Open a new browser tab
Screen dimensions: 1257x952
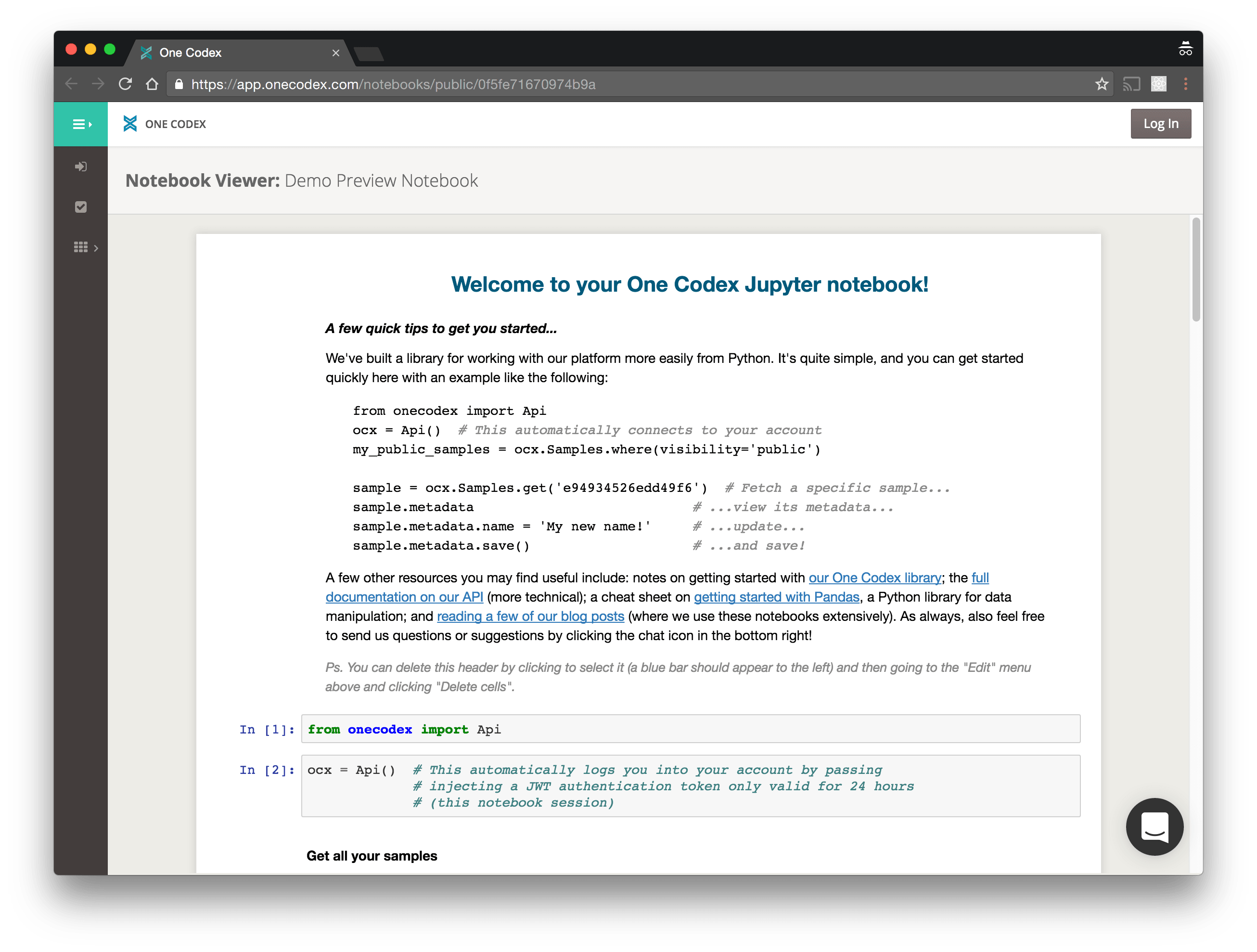pos(369,54)
